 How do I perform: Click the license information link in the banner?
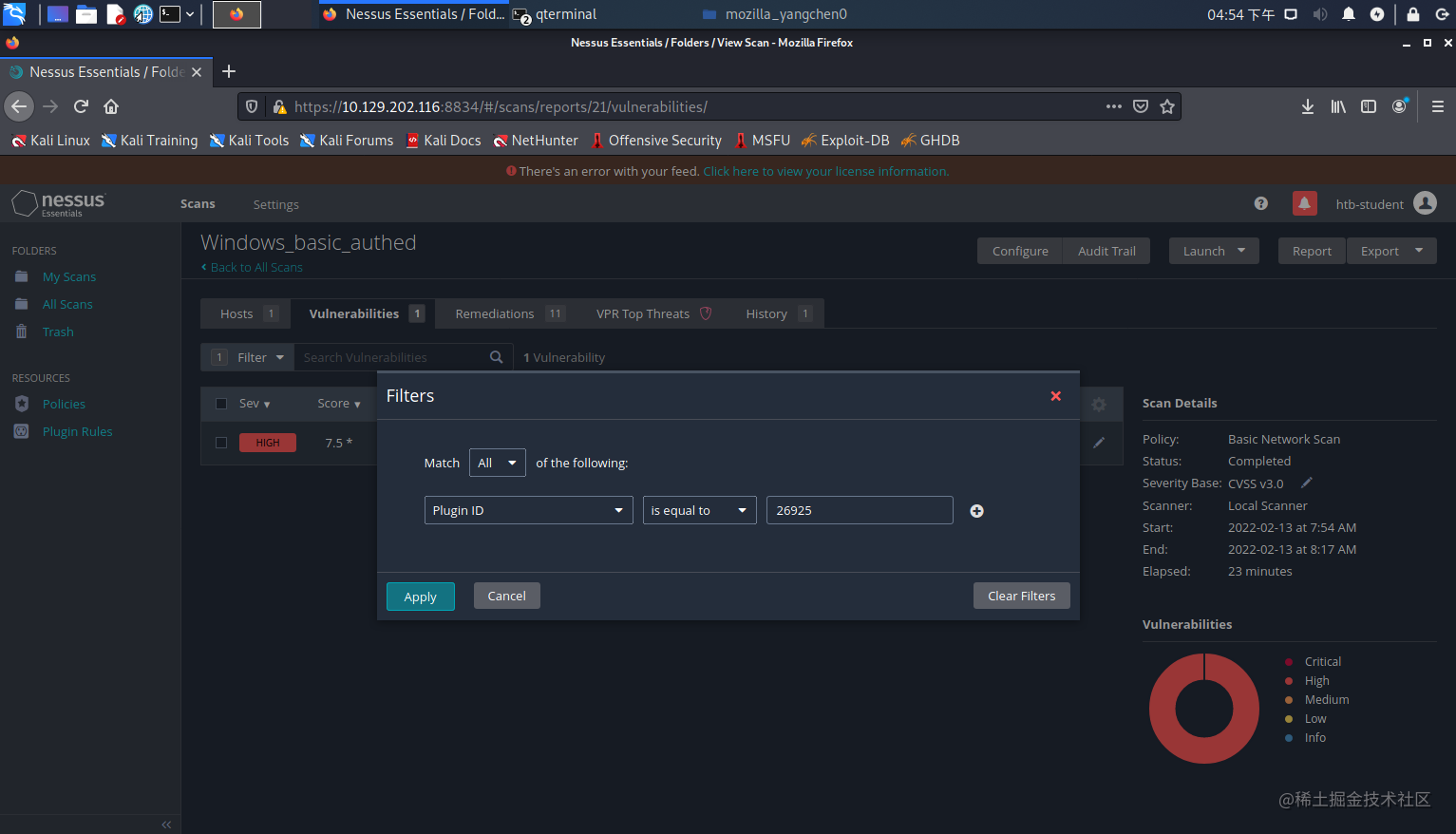click(x=826, y=172)
